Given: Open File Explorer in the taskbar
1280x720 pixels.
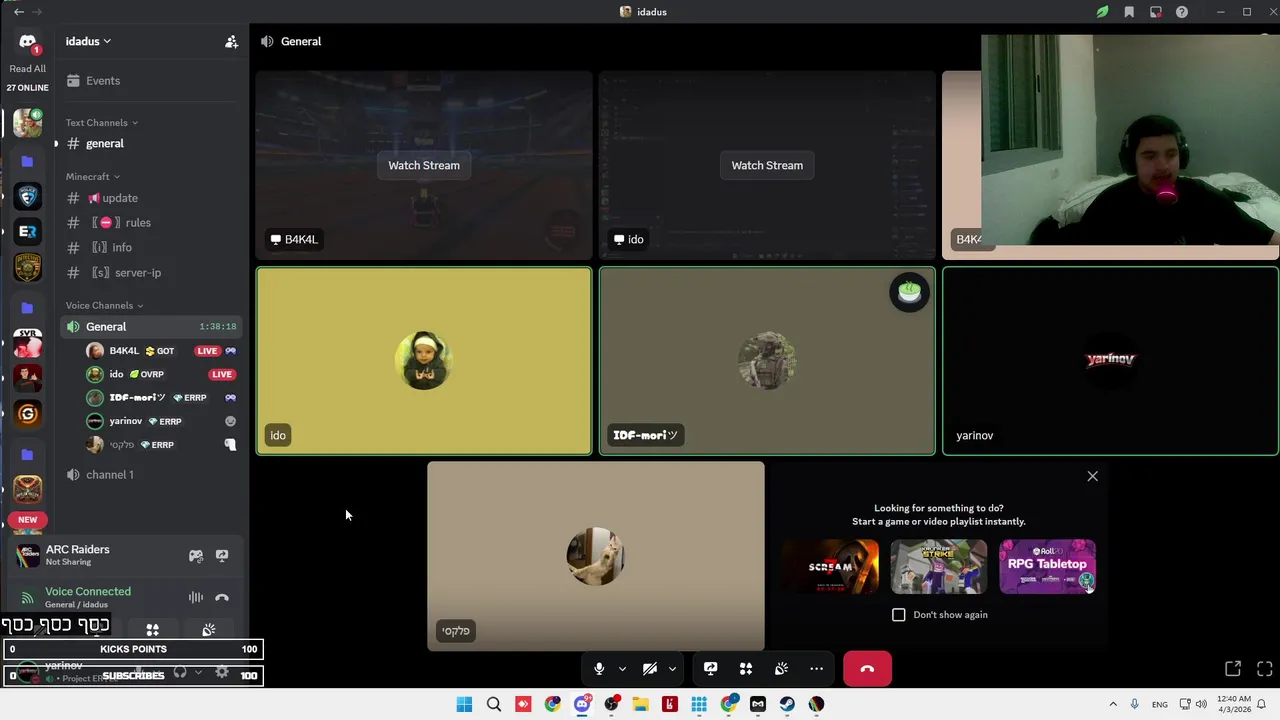Looking at the screenshot, I should (640, 704).
